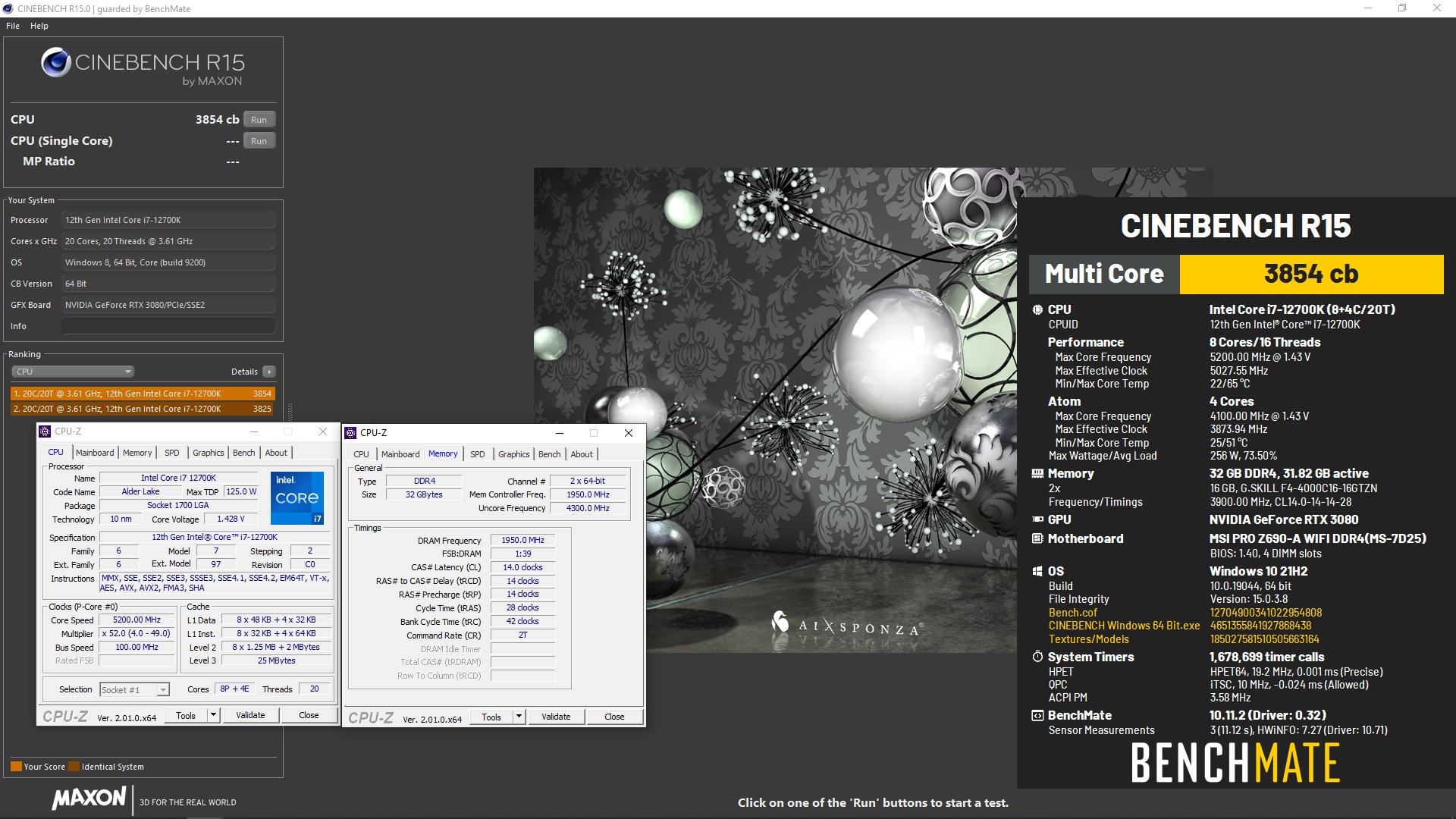Switch to Bench tab in left CPU-Z
The image size is (1456, 819).
click(x=243, y=453)
